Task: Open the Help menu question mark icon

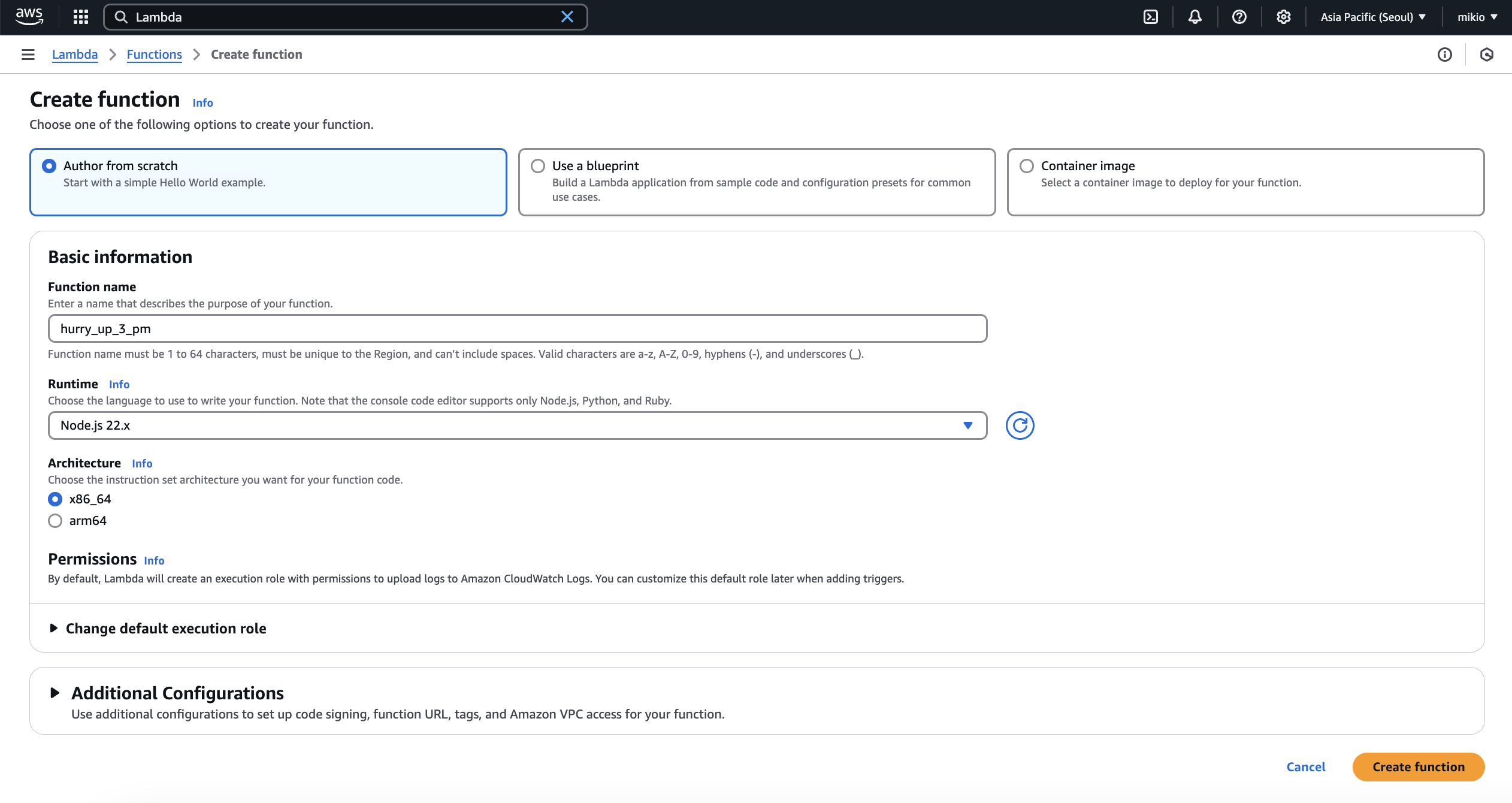Action: (x=1238, y=17)
